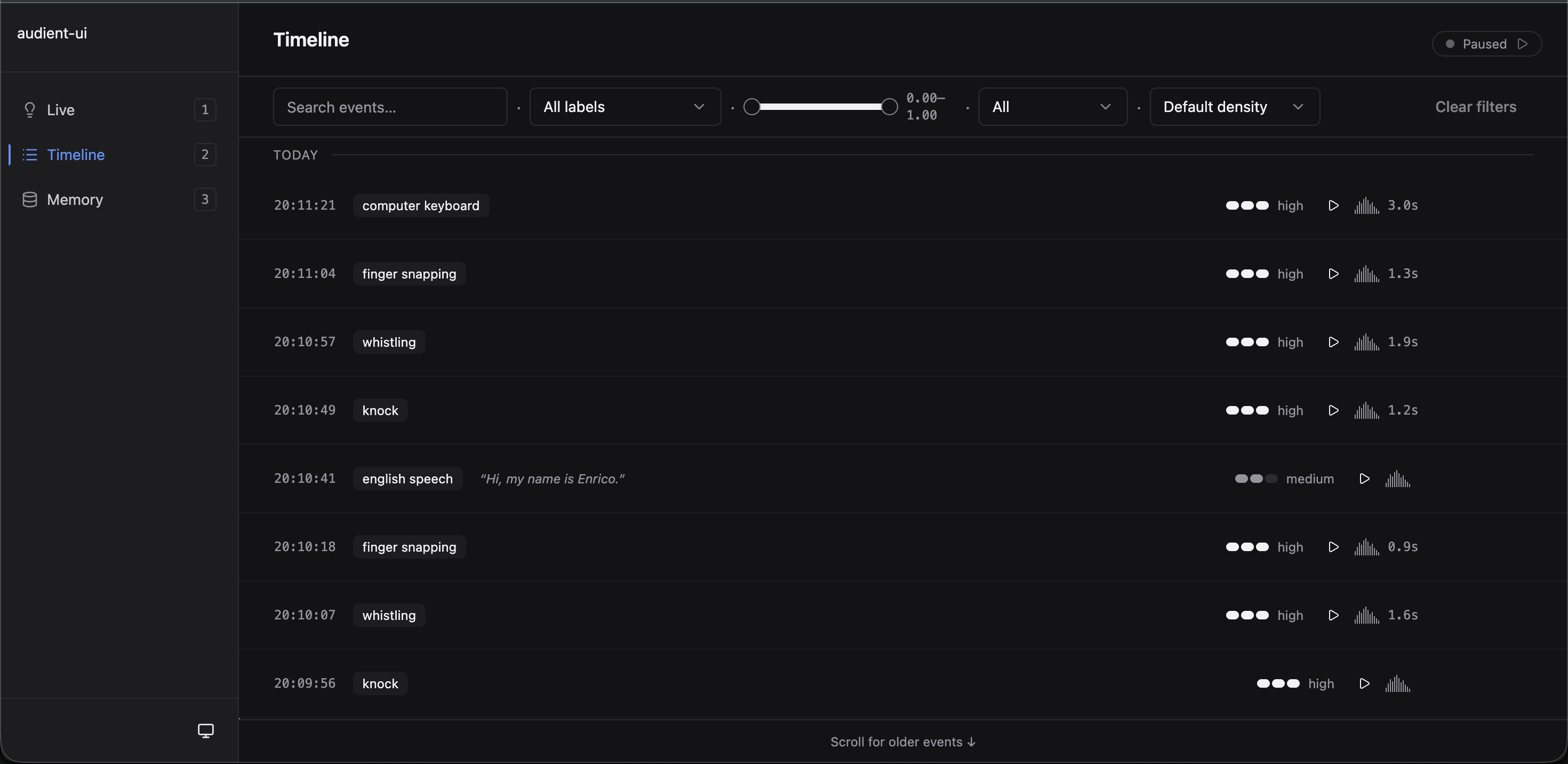This screenshot has width=1568, height=764.
Task: Click the 20:10:07 whistling label
Action: (389, 616)
